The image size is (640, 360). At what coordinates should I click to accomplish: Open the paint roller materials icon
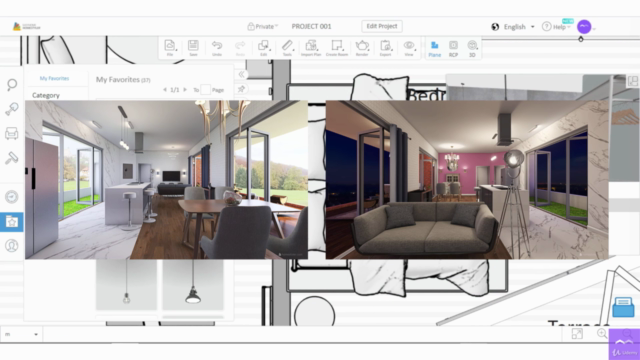(11, 158)
